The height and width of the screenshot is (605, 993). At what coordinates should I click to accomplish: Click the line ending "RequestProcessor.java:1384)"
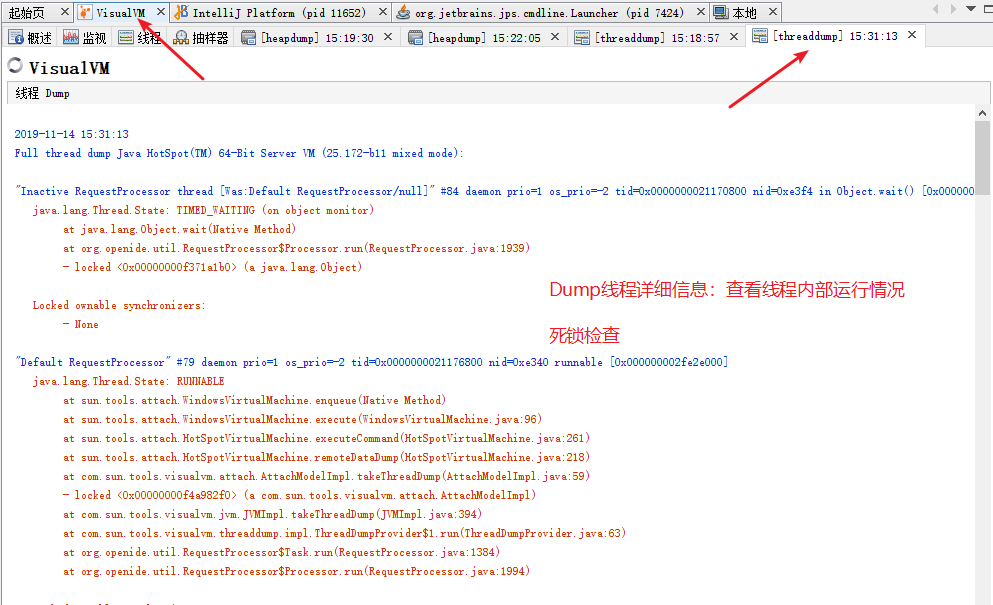pyautogui.click(x=282, y=552)
